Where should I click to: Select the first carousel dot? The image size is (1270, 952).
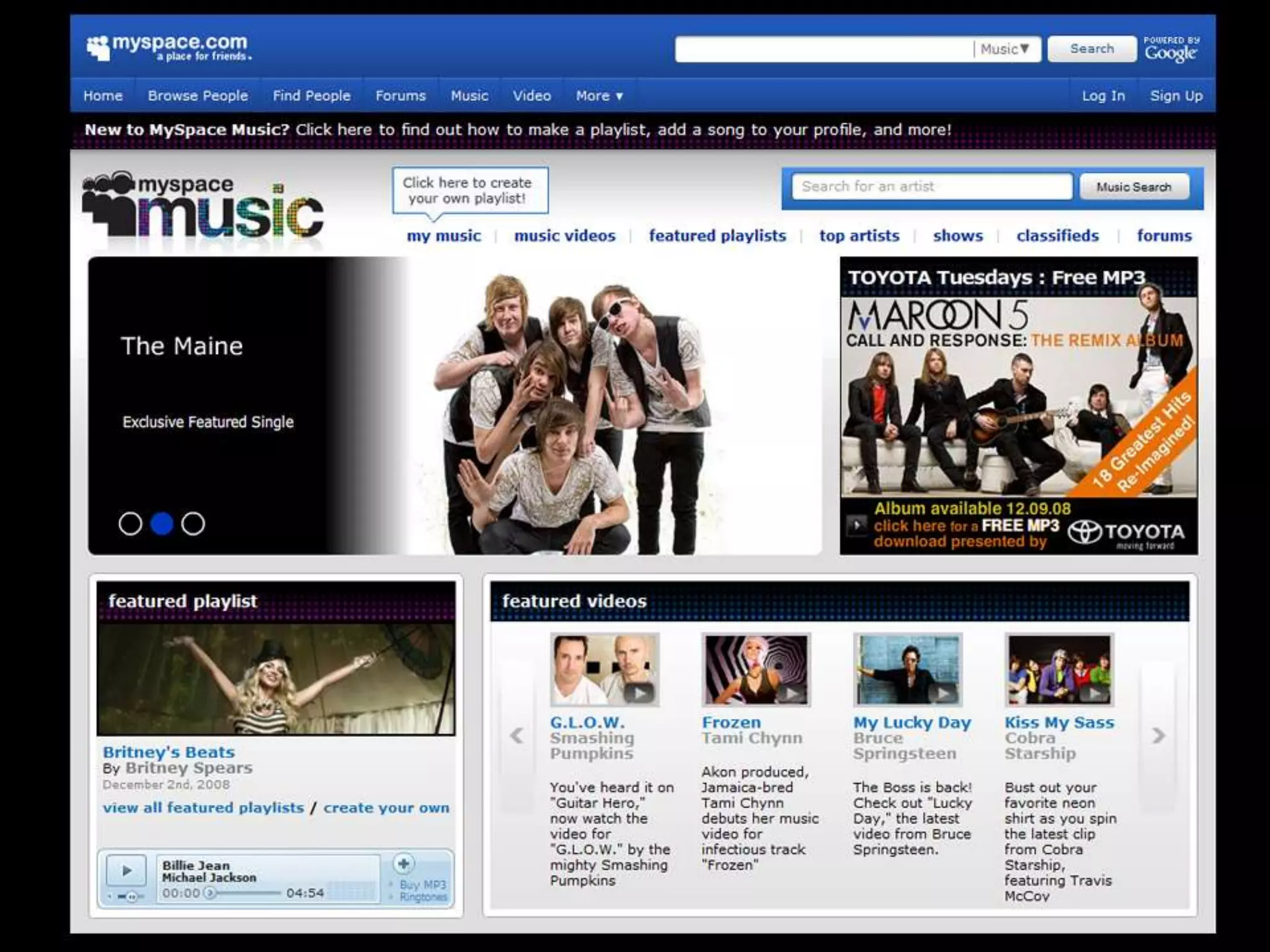click(x=130, y=524)
